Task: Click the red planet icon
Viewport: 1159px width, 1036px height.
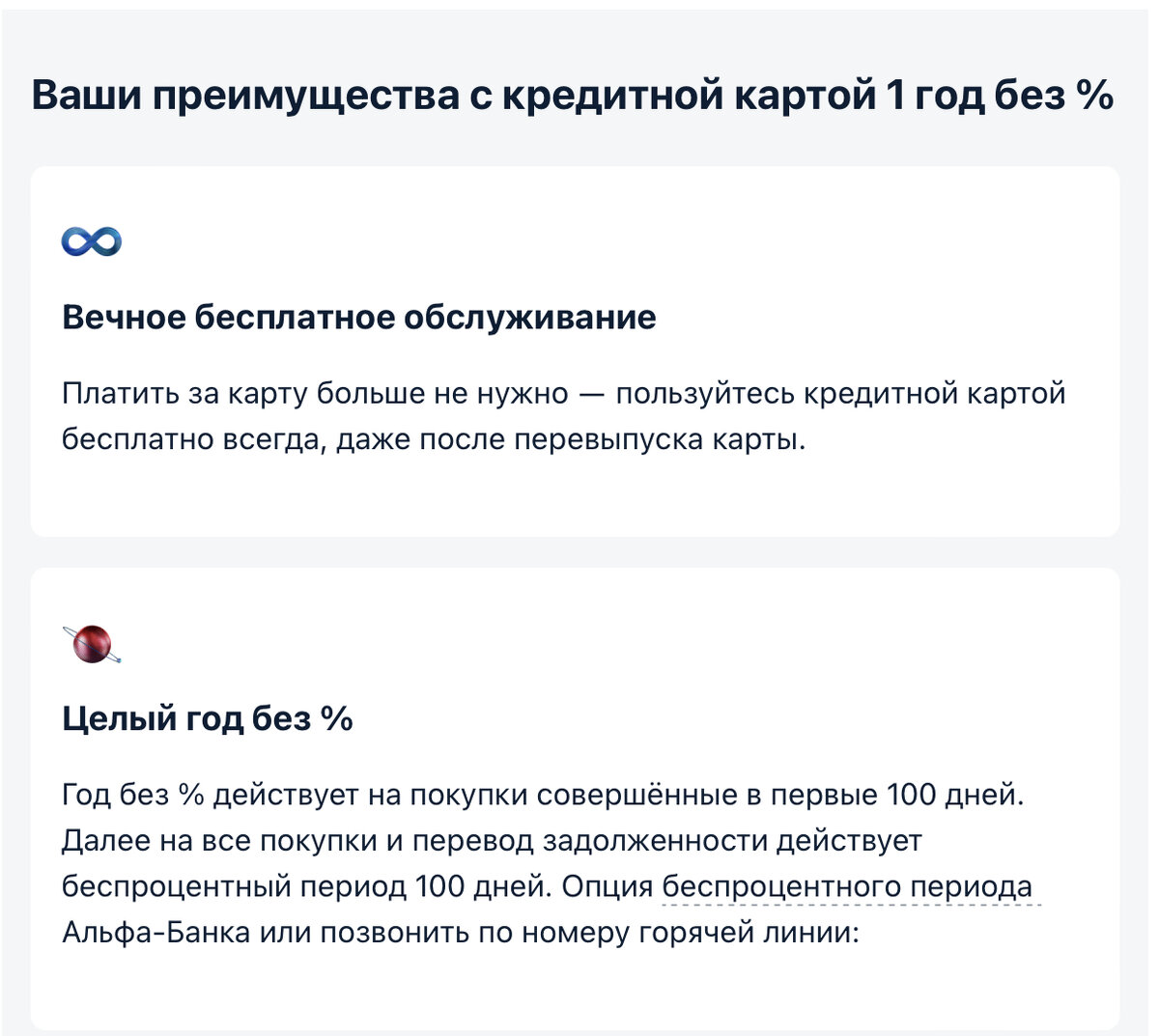Action: pos(92,643)
